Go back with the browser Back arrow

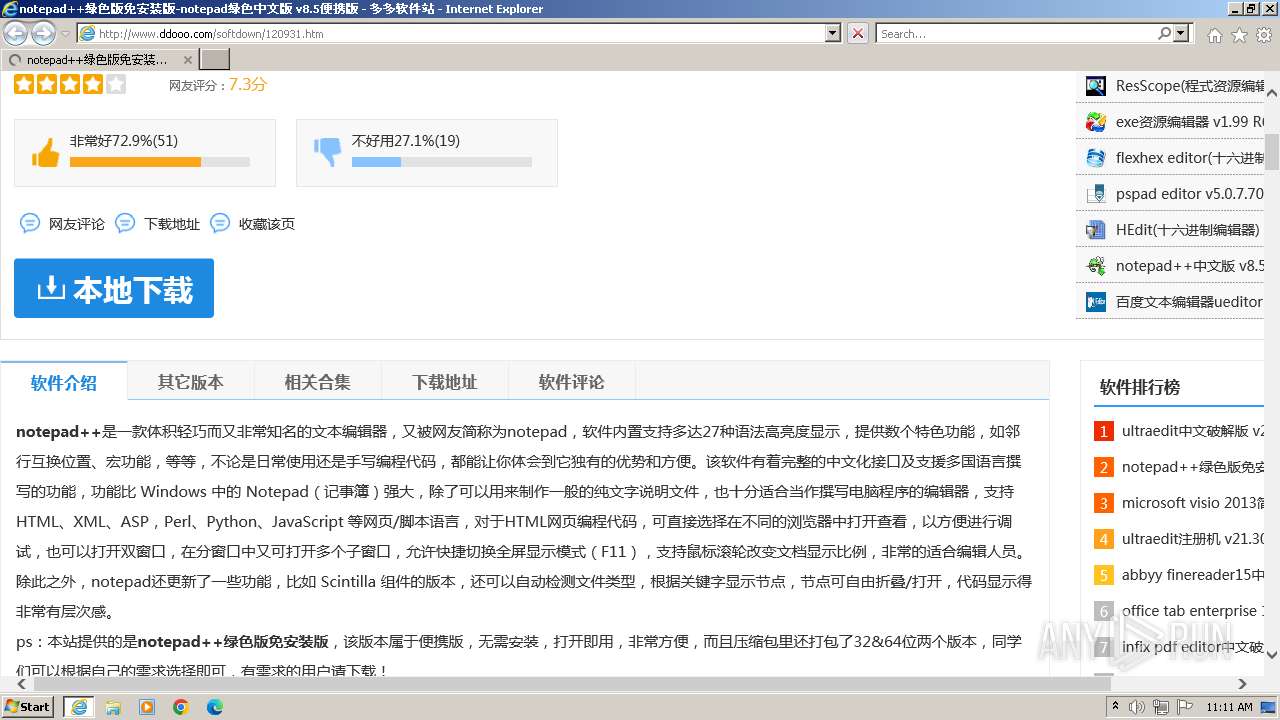[16, 33]
